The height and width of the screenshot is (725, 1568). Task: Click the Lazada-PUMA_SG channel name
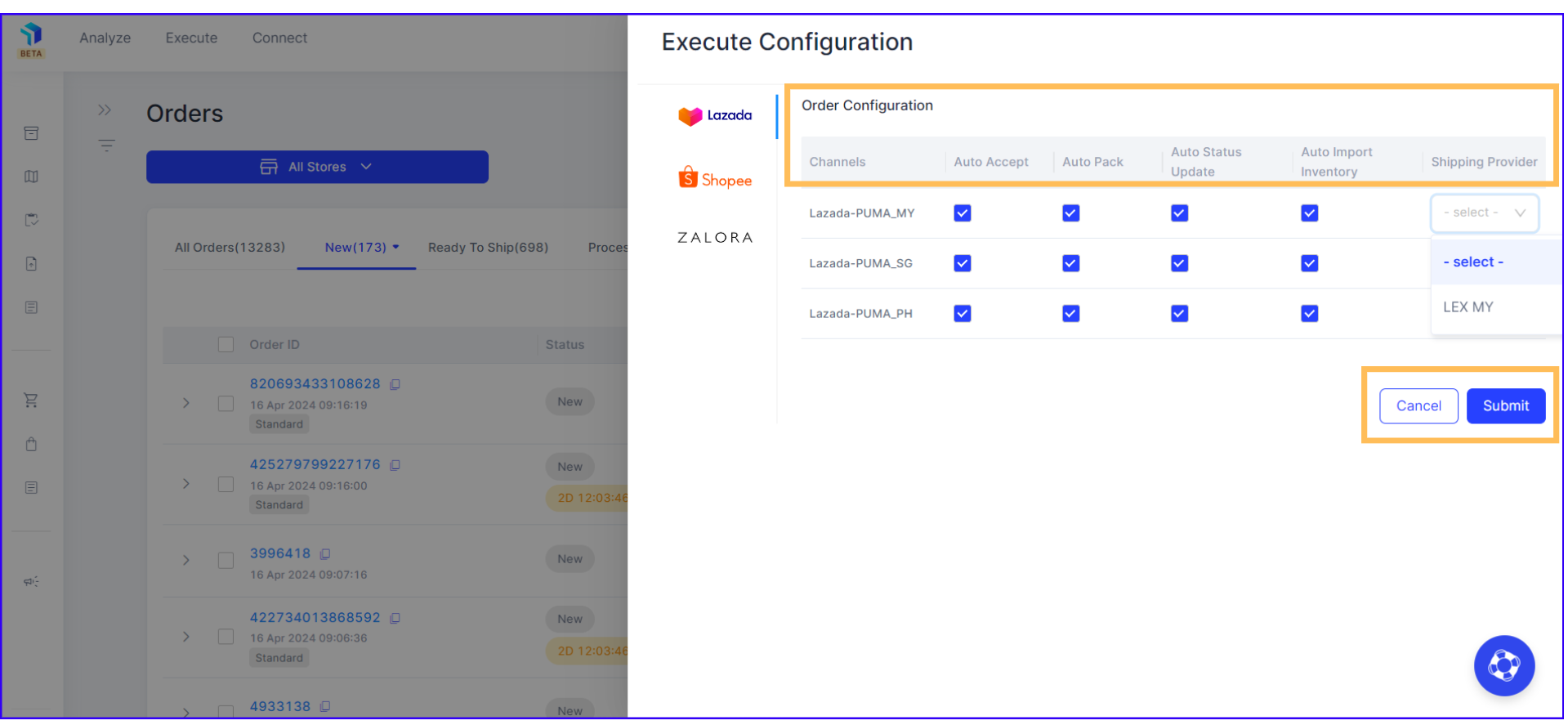860,264
